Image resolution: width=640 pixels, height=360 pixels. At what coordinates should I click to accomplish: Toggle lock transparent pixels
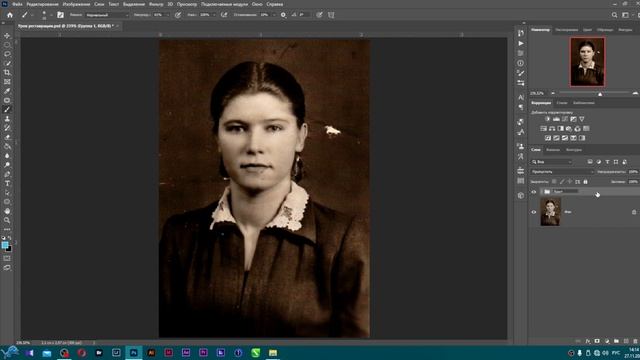pyautogui.click(x=554, y=182)
